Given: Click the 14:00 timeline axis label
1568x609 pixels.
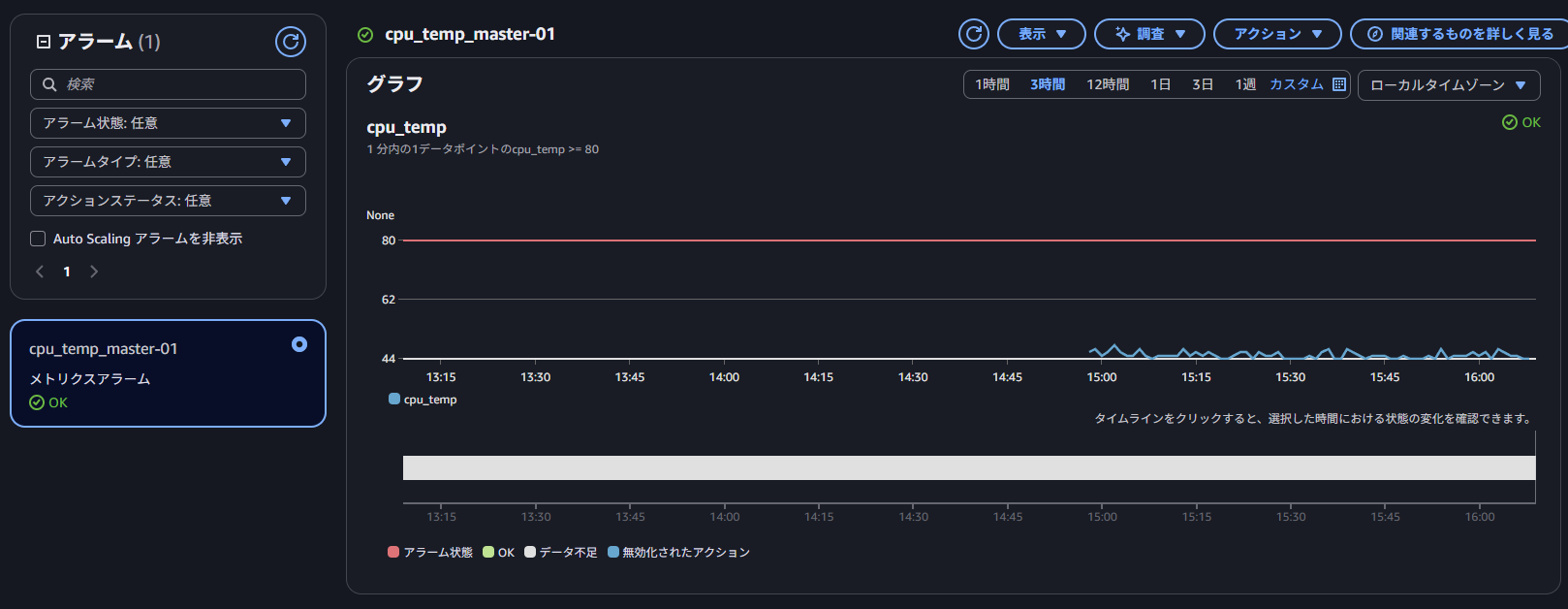Looking at the screenshot, I should pyautogui.click(x=725, y=517).
